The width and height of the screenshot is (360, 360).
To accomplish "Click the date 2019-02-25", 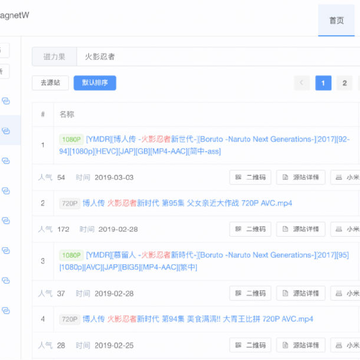I will (x=114, y=345).
